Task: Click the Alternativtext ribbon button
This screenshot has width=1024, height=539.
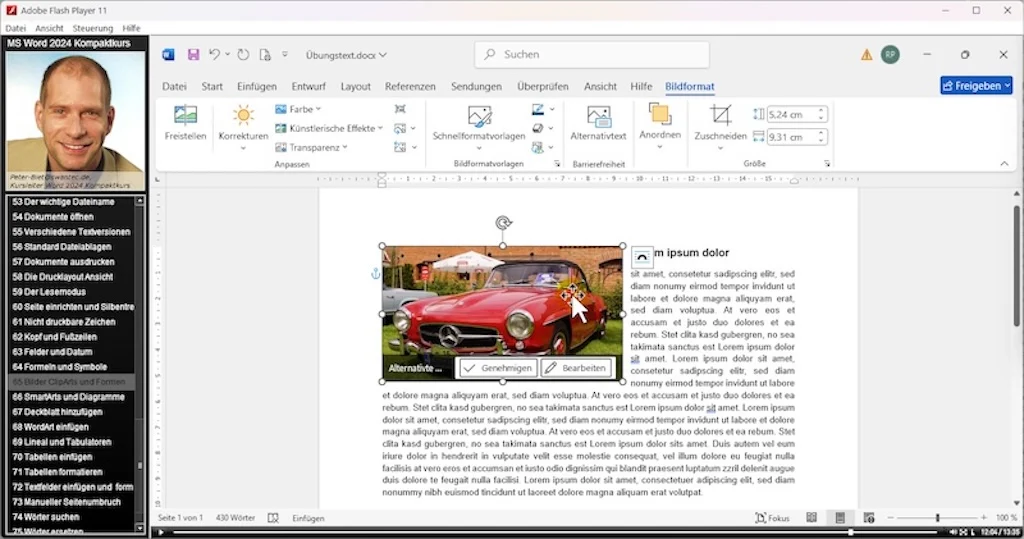Action: (598, 123)
